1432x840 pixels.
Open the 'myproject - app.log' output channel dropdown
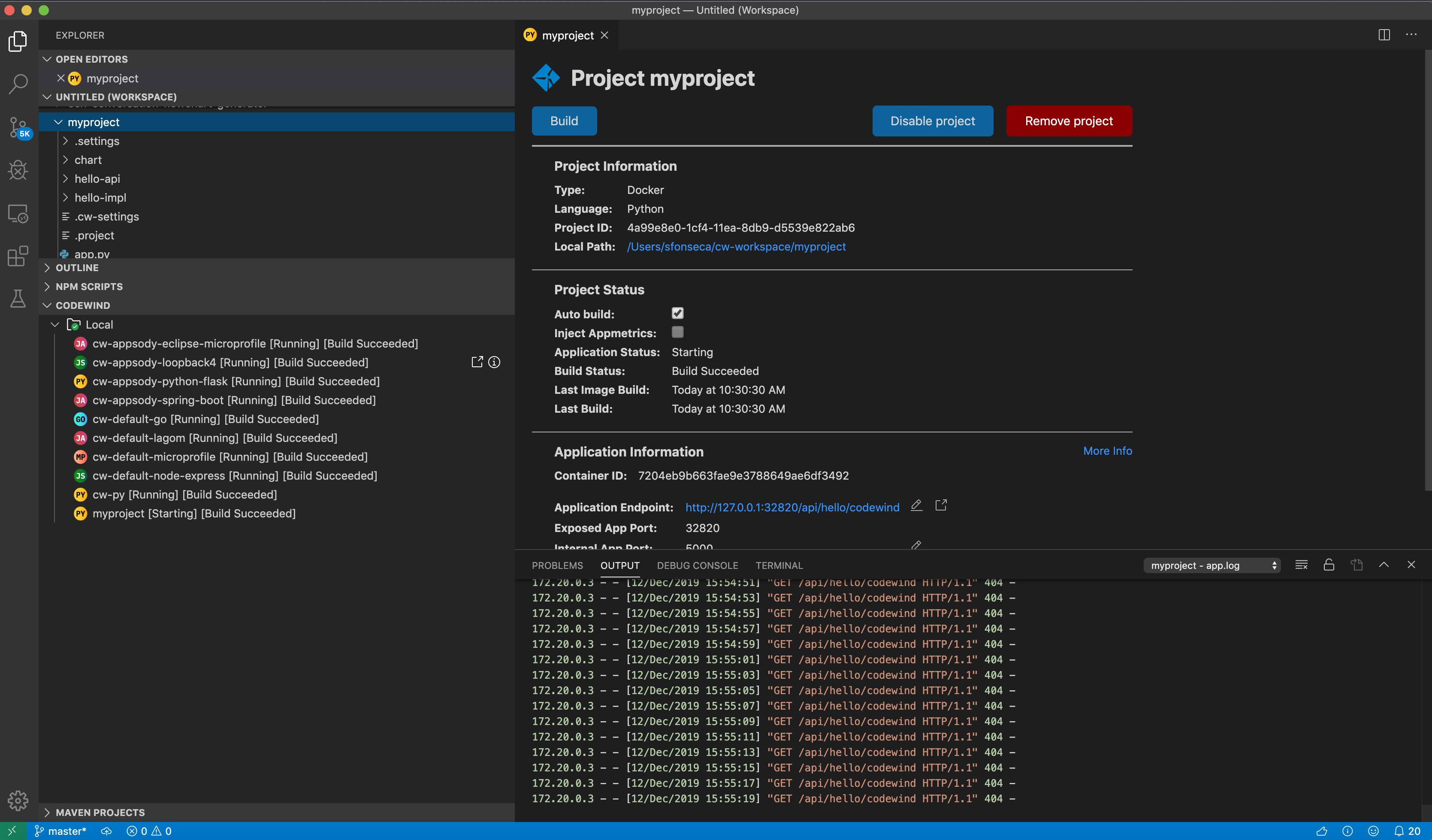click(1212, 565)
